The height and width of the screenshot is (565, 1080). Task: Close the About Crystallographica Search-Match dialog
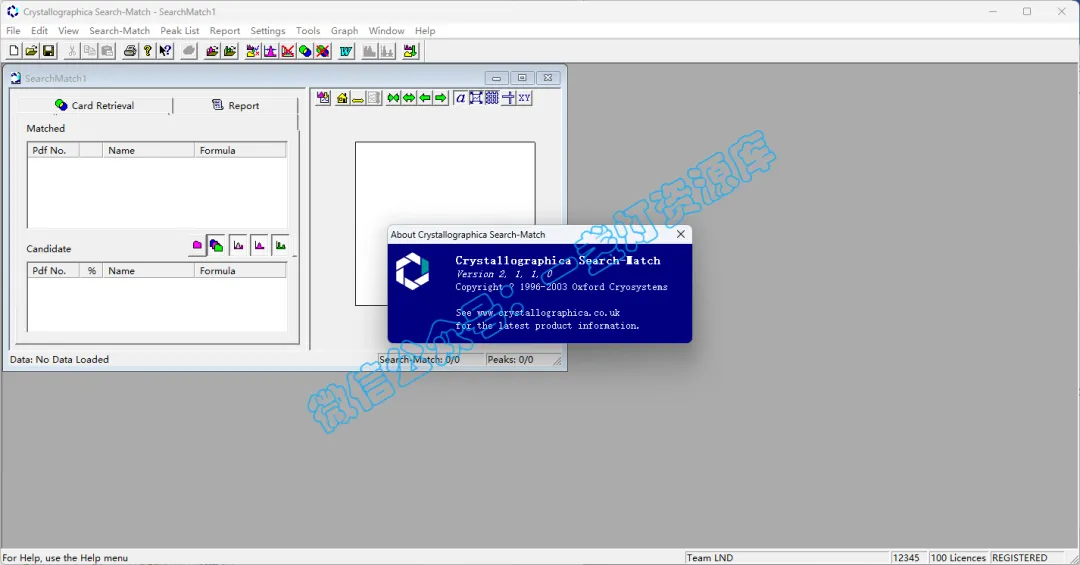pos(681,234)
